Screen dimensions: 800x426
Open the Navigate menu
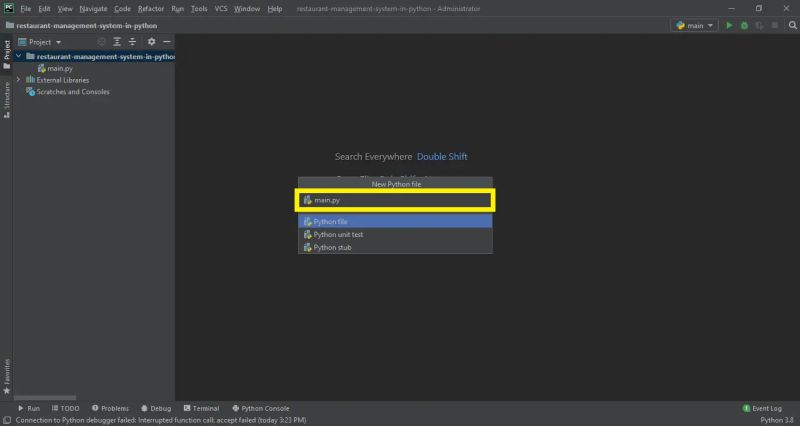(93, 9)
